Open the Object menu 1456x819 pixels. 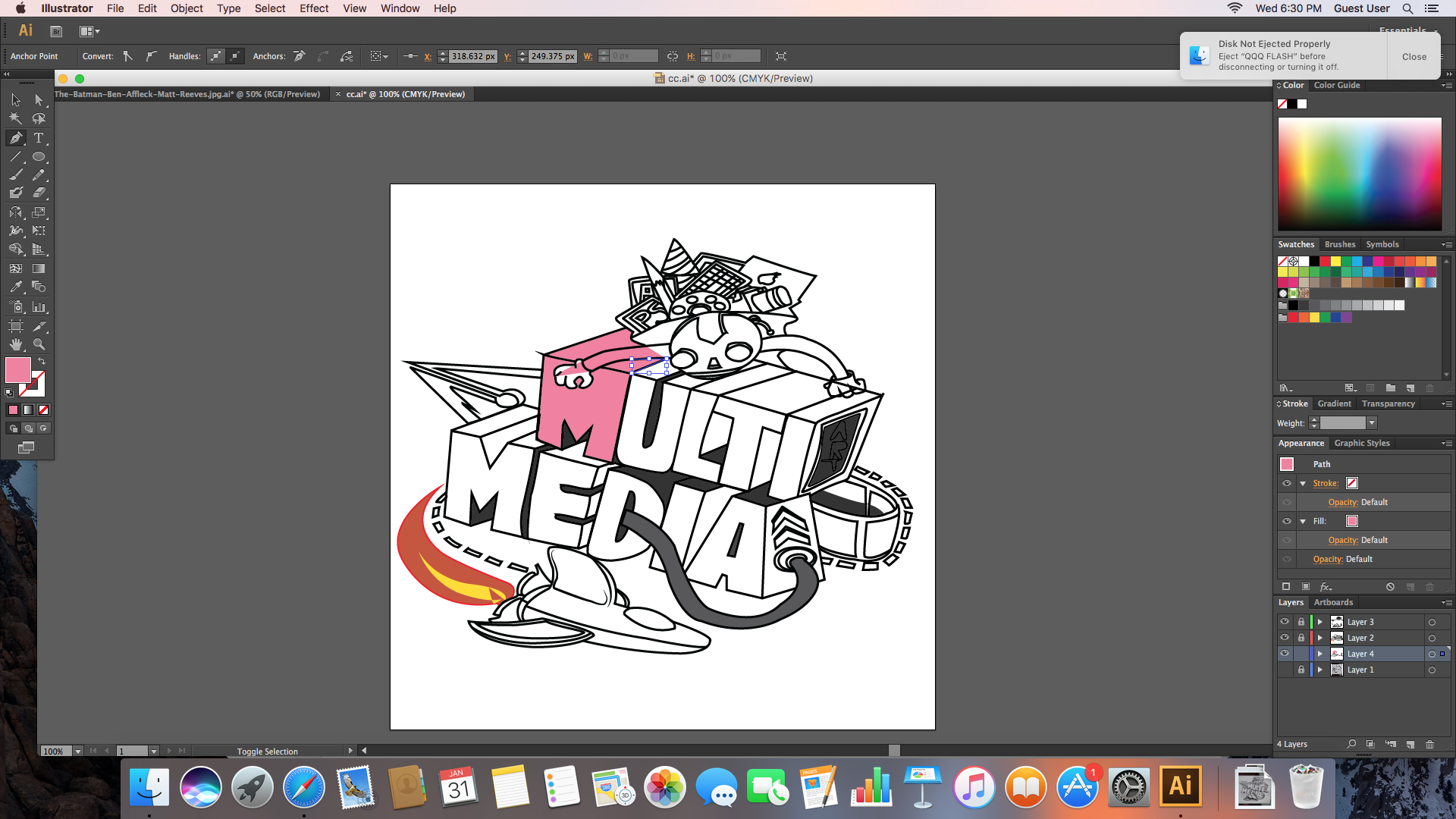point(187,8)
